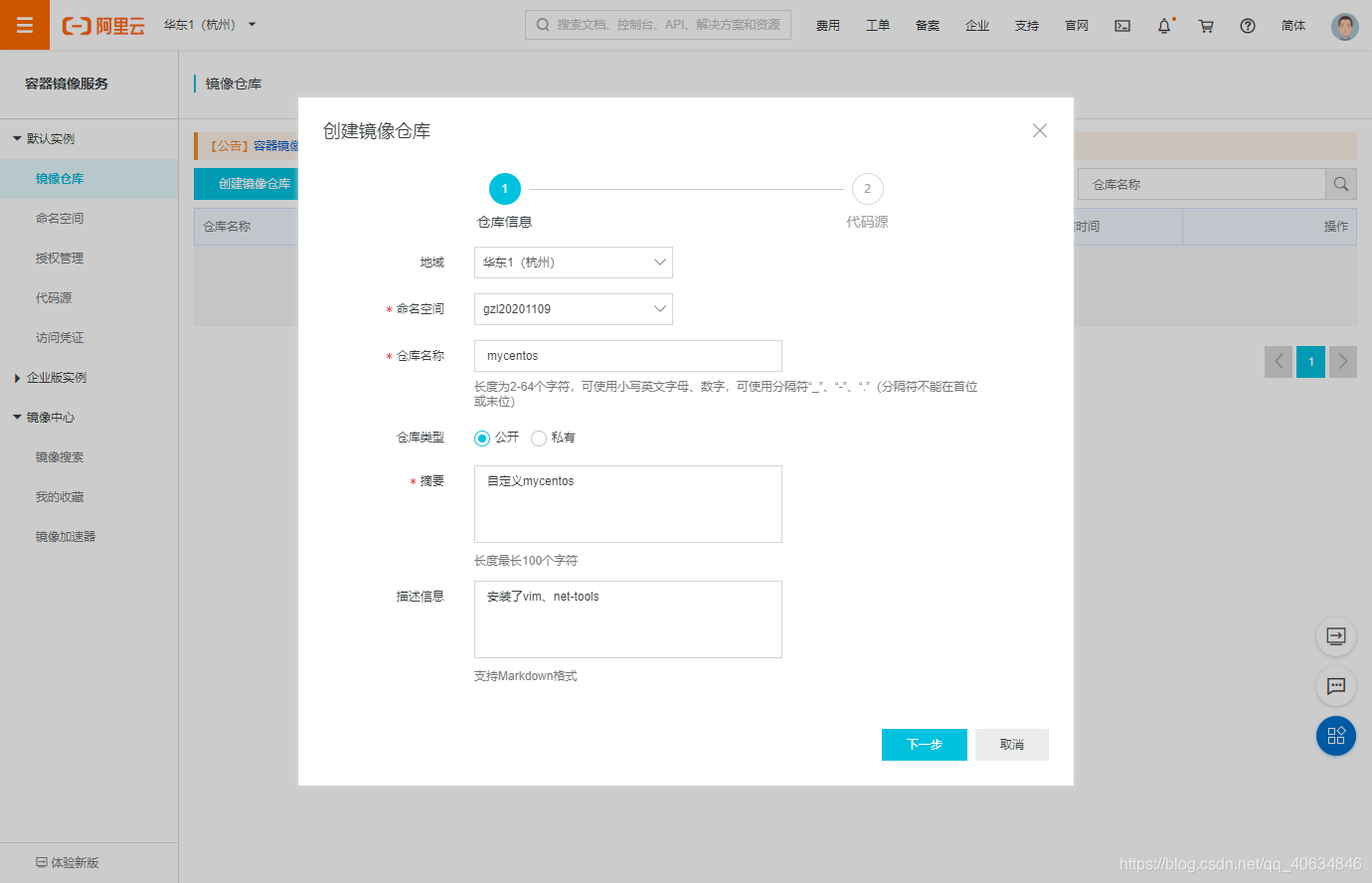
Task: Open 支持 in top navigation
Action: (1027, 26)
